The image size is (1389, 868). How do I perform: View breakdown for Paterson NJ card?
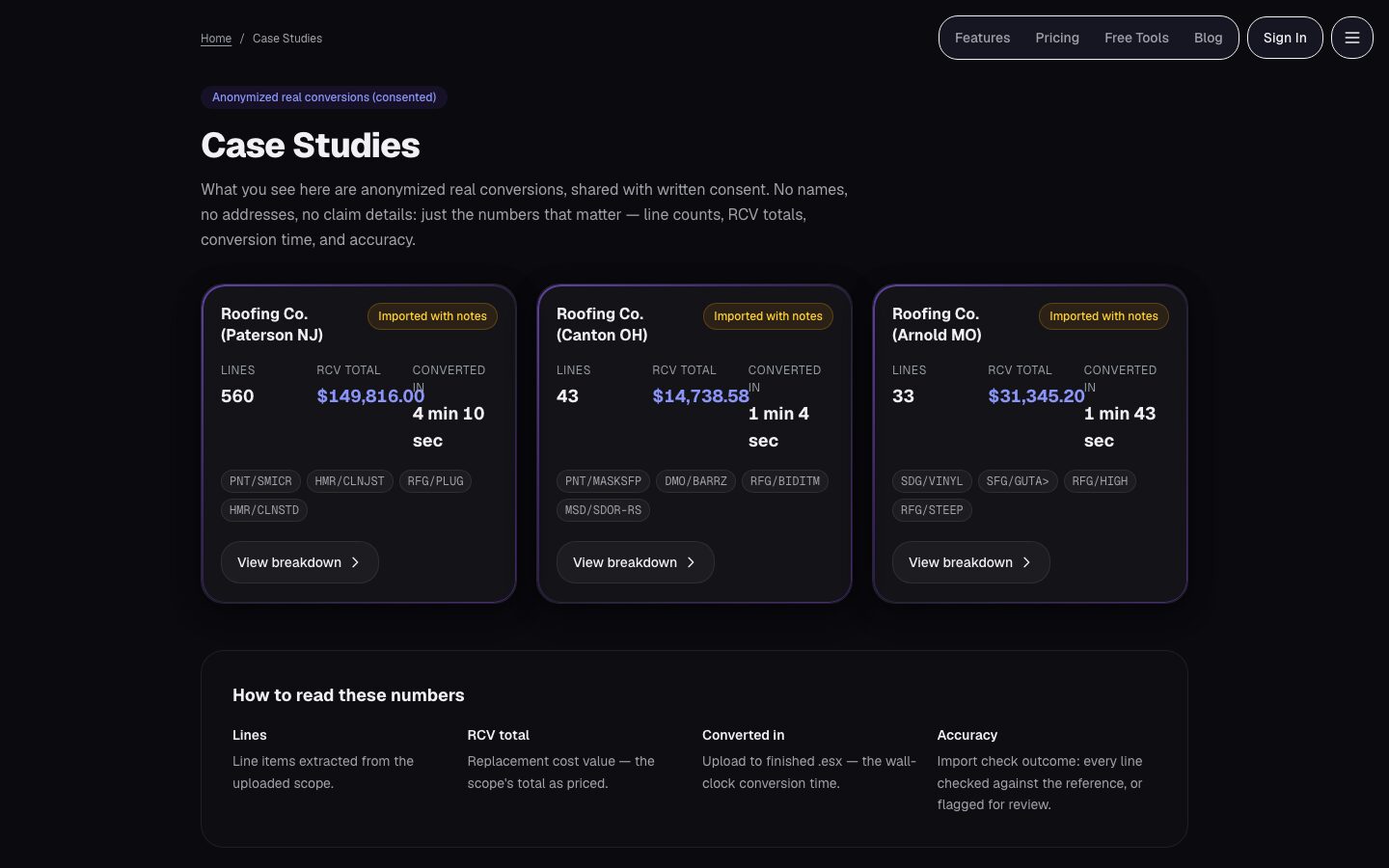(x=299, y=562)
